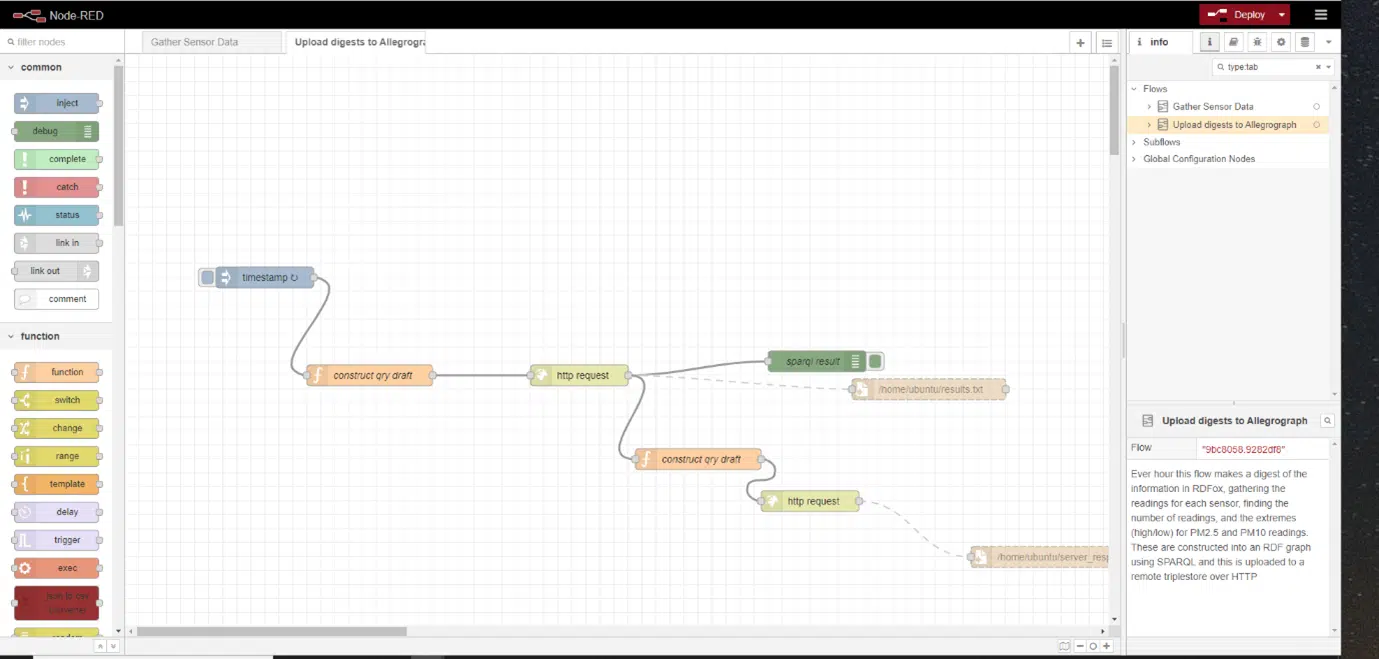Click the Deploy button

tap(1237, 14)
